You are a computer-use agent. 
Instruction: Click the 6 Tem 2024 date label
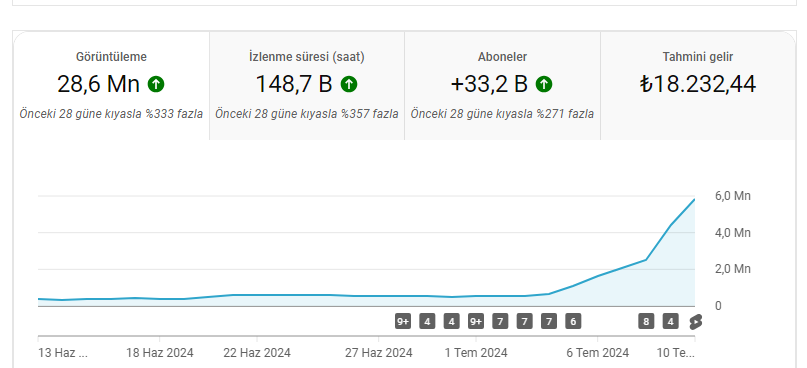tap(598, 353)
